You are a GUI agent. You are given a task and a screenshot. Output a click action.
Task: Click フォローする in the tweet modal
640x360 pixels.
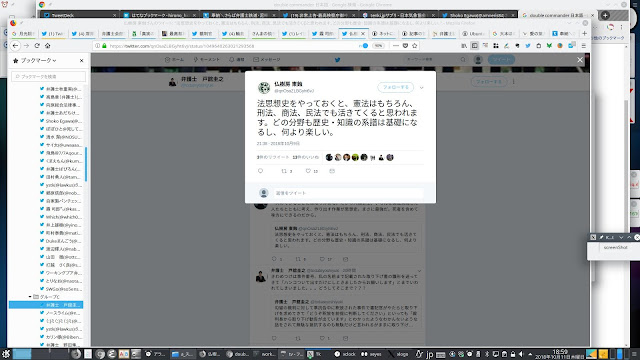coord(396,87)
